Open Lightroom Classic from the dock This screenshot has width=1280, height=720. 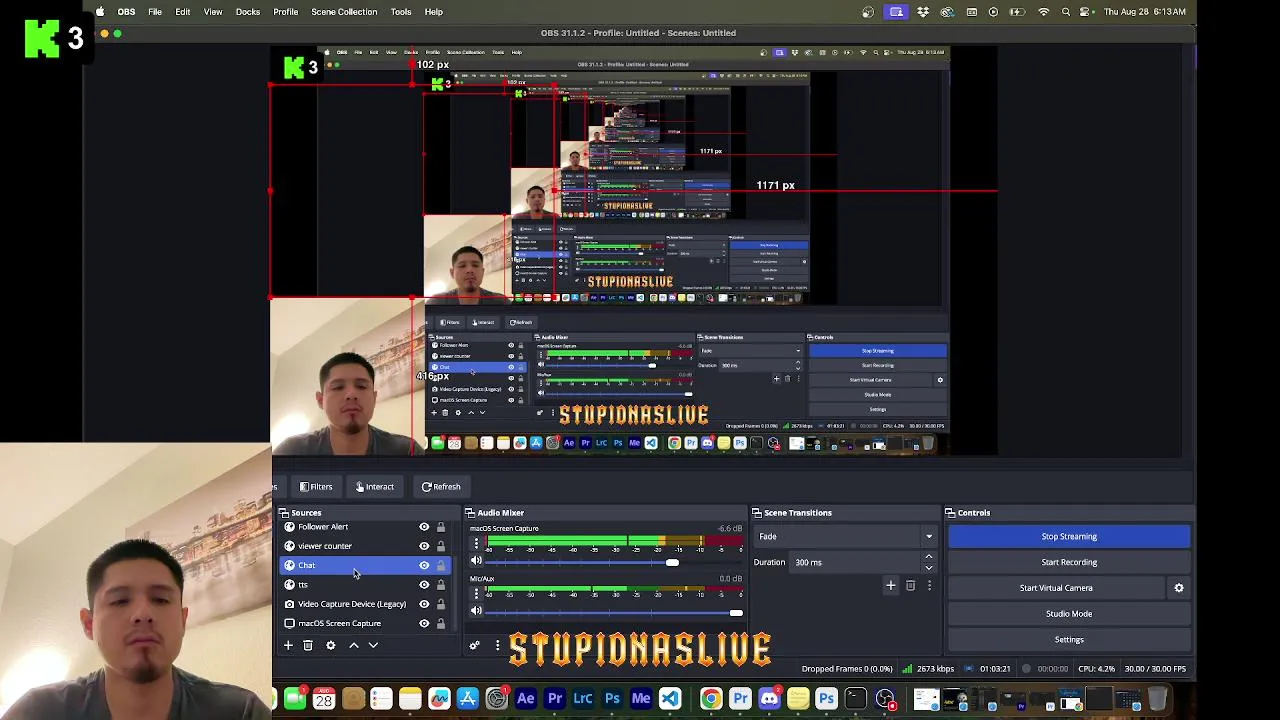(x=583, y=699)
